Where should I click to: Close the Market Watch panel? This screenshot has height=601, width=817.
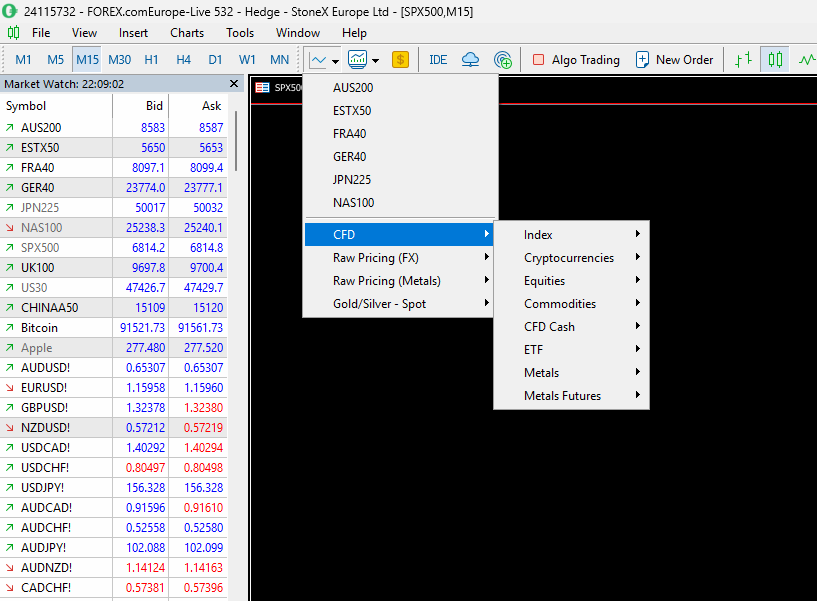click(x=234, y=84)
